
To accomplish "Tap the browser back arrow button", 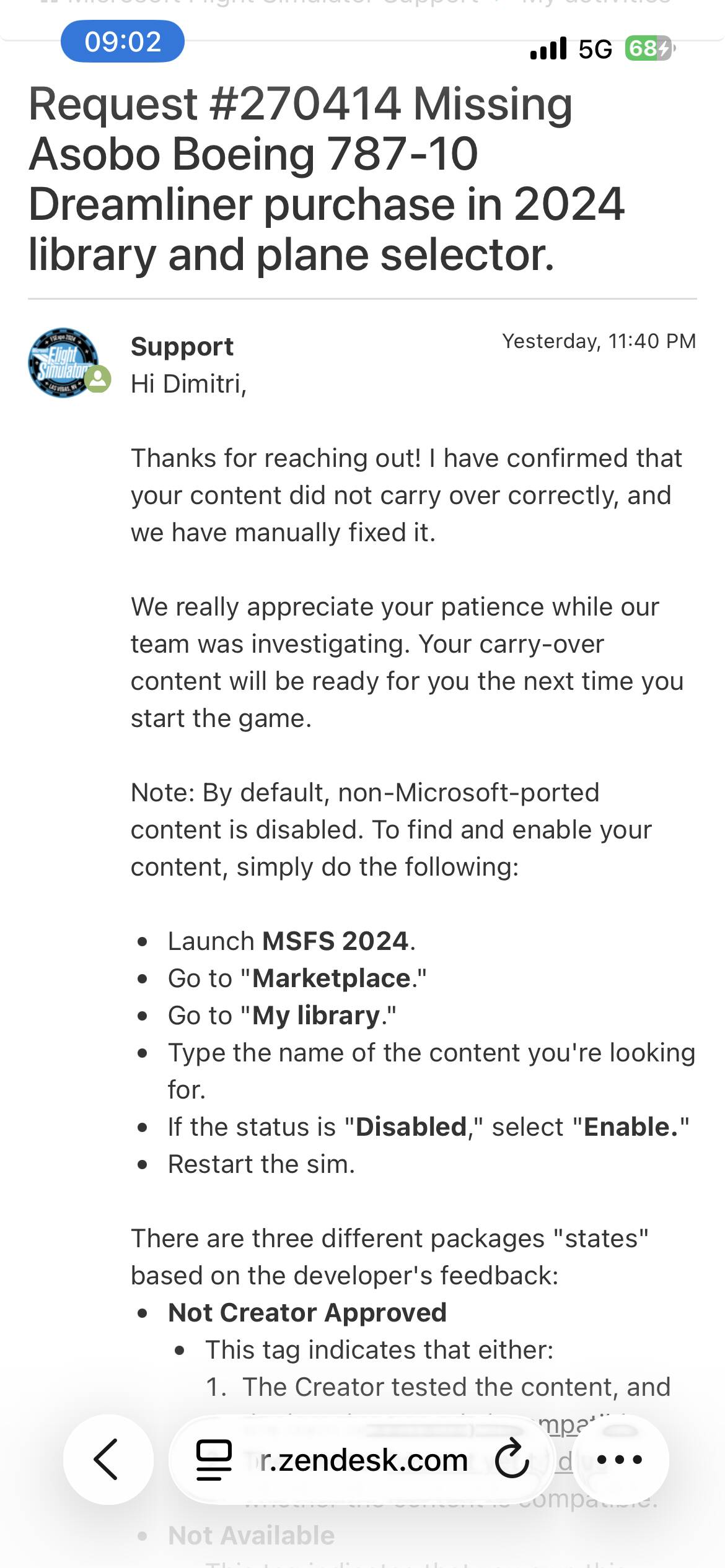I will click(x=107, y=1459).
